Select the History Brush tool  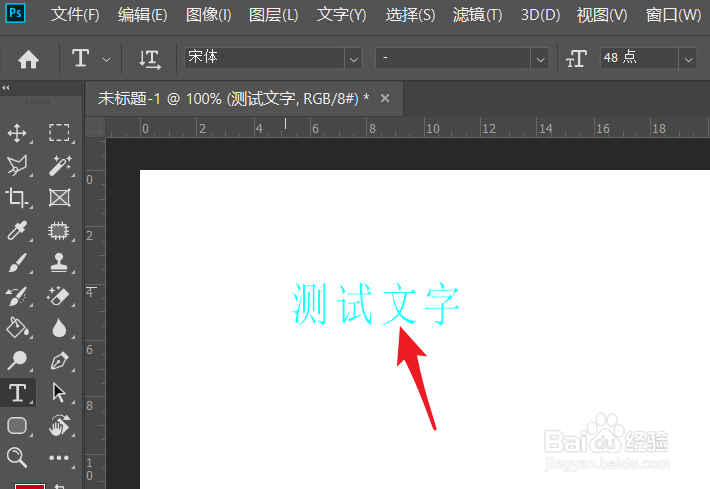[x=17, y=296]
